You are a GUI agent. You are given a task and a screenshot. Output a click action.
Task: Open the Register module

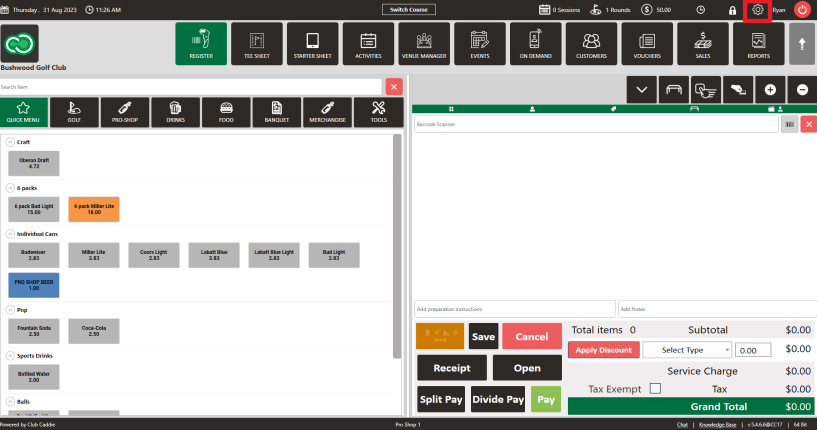pos(201,44)
